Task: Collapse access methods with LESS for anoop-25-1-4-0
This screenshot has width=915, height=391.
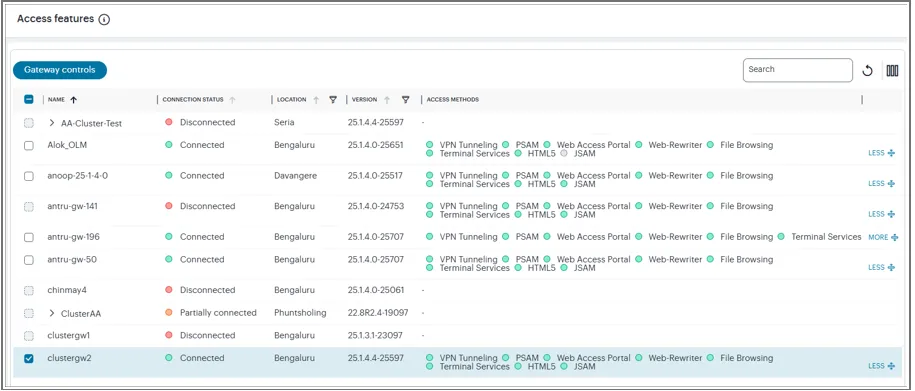Action: (x=881, y=184)
